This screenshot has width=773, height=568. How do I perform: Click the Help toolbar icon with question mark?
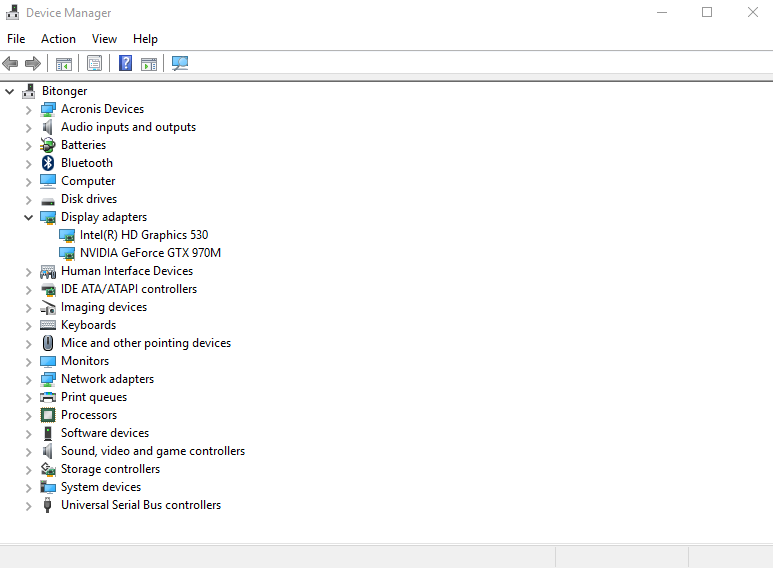pos(125,64)
